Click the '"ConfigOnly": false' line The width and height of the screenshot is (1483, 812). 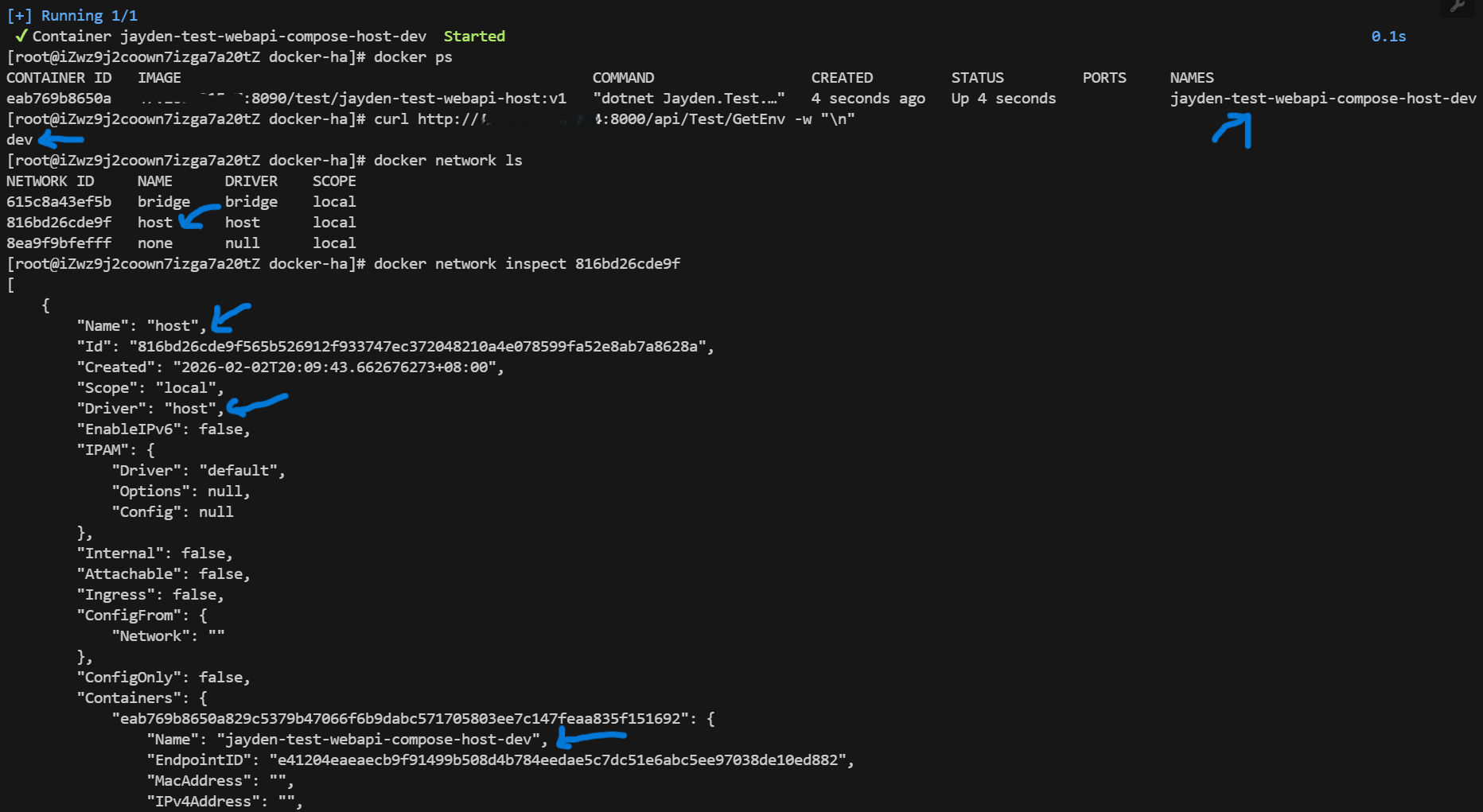click(x=163, y=678)
